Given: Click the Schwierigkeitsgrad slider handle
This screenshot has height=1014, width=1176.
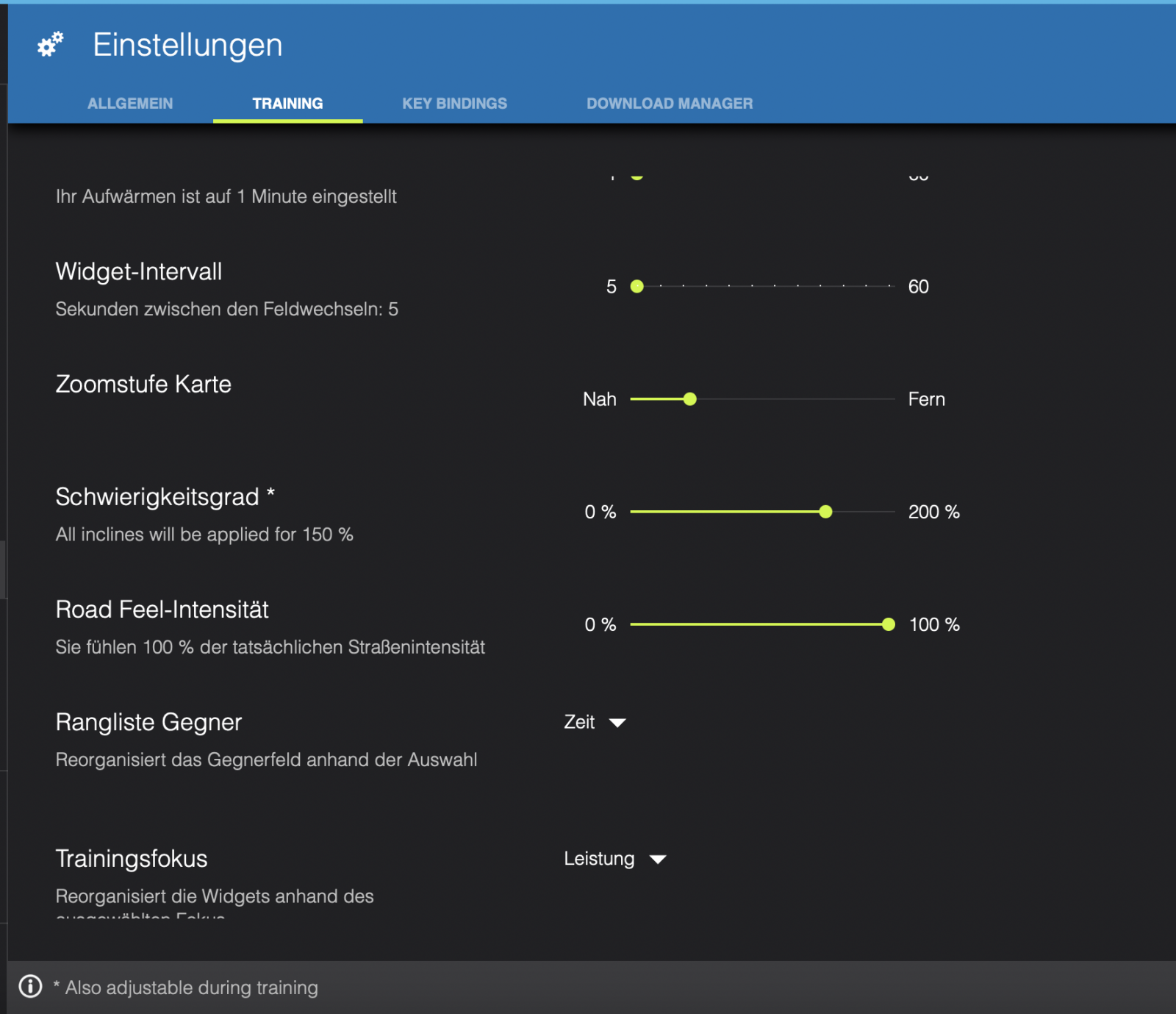Looking at the screenshot, I should click(x=825, y=512).
